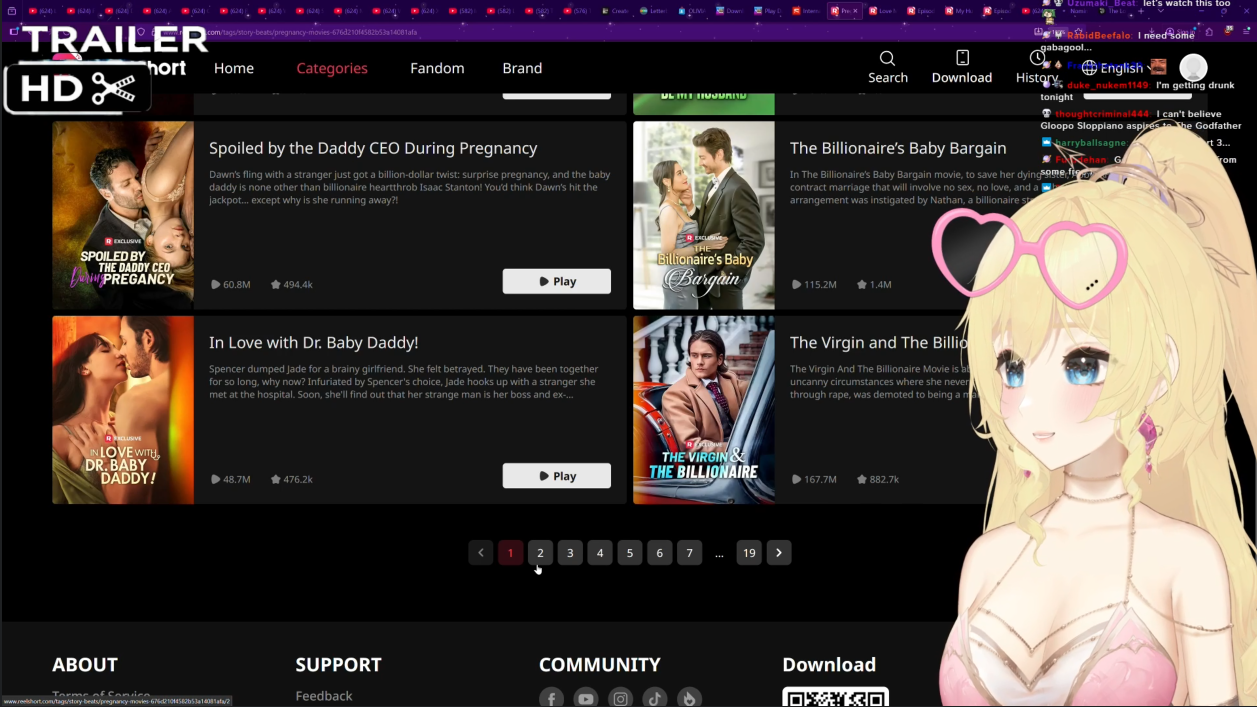Go to page 2
Image resolution: width=1257 pixels, height=707 pixels.
point(540,553)
